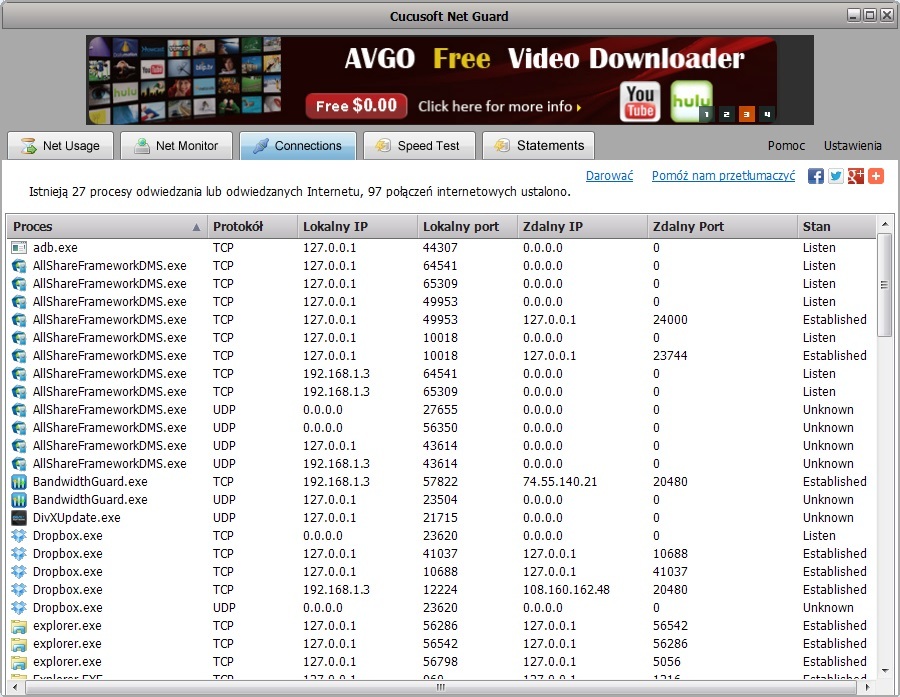Click Dropbox.exe icon on local port 41037 row
Image resolution: width=900 pixels, height=697 pixels.
pos(19,553)
